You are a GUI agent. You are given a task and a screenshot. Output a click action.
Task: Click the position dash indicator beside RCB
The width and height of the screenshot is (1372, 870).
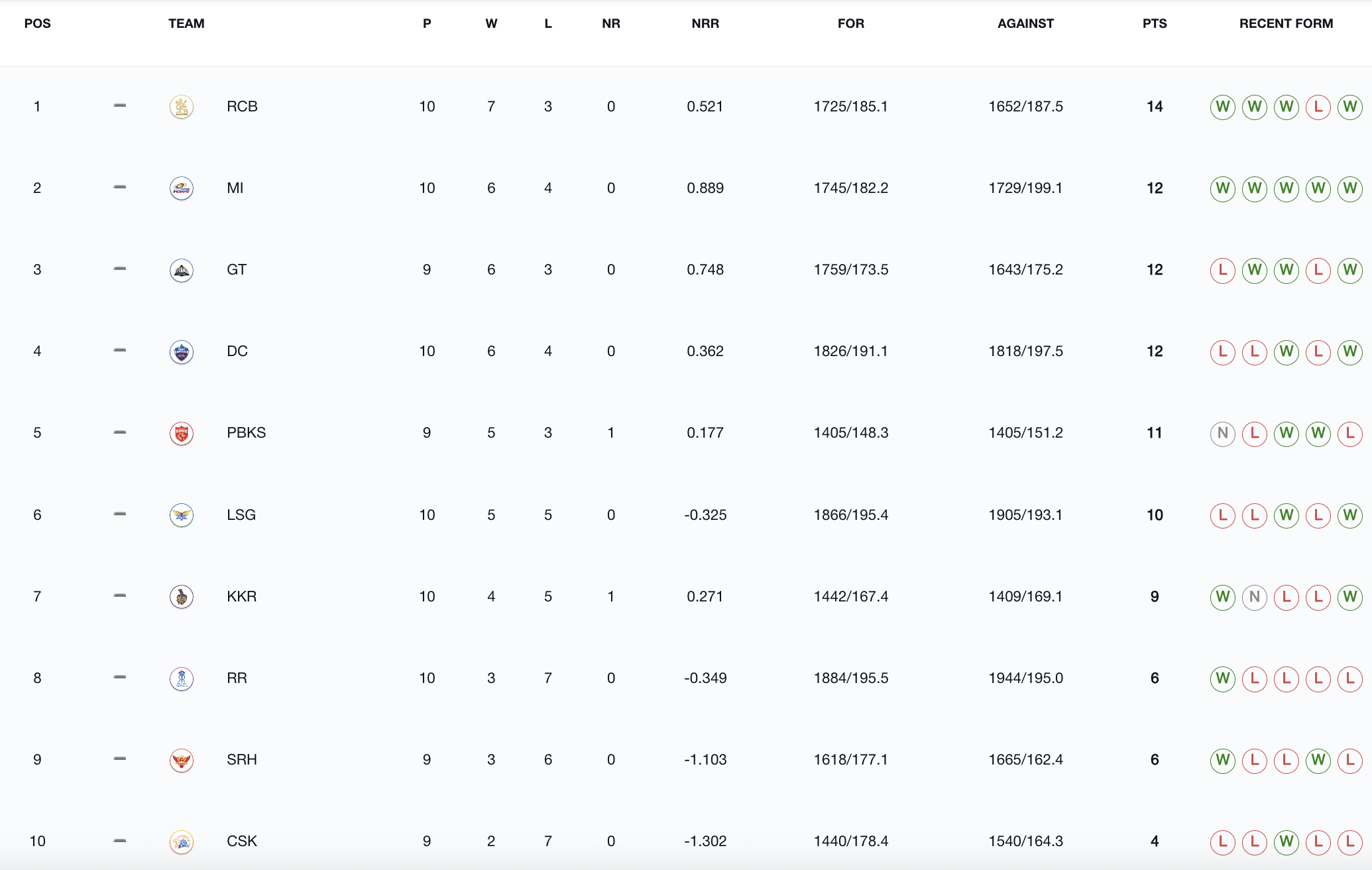[120, 105]
